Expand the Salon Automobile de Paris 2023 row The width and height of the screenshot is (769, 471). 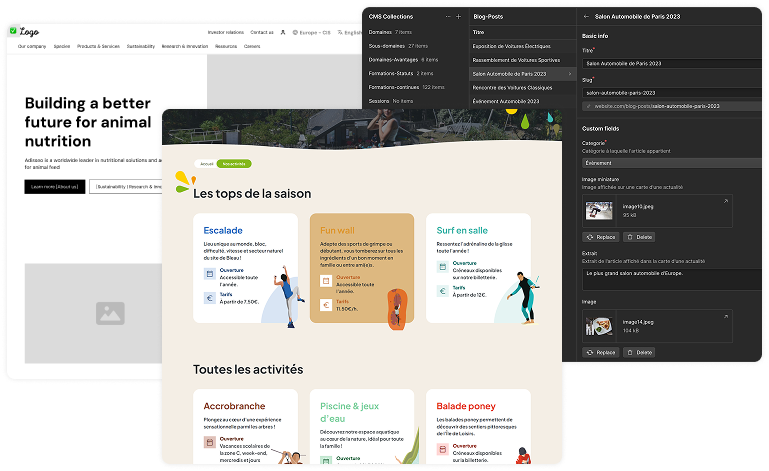click(x=571, y=74)
